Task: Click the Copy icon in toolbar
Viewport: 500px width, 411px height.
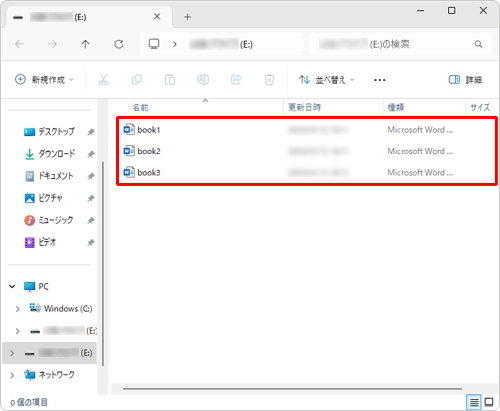Action: pos(137,80)
